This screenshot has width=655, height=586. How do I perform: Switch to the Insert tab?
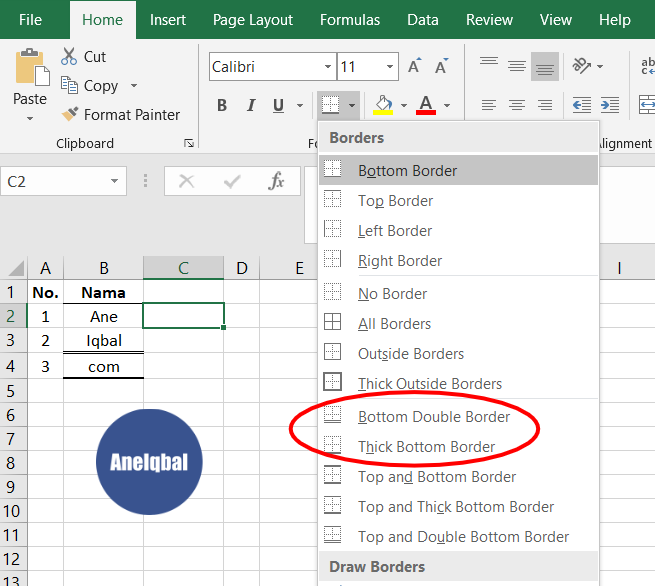tap(168, 20)
